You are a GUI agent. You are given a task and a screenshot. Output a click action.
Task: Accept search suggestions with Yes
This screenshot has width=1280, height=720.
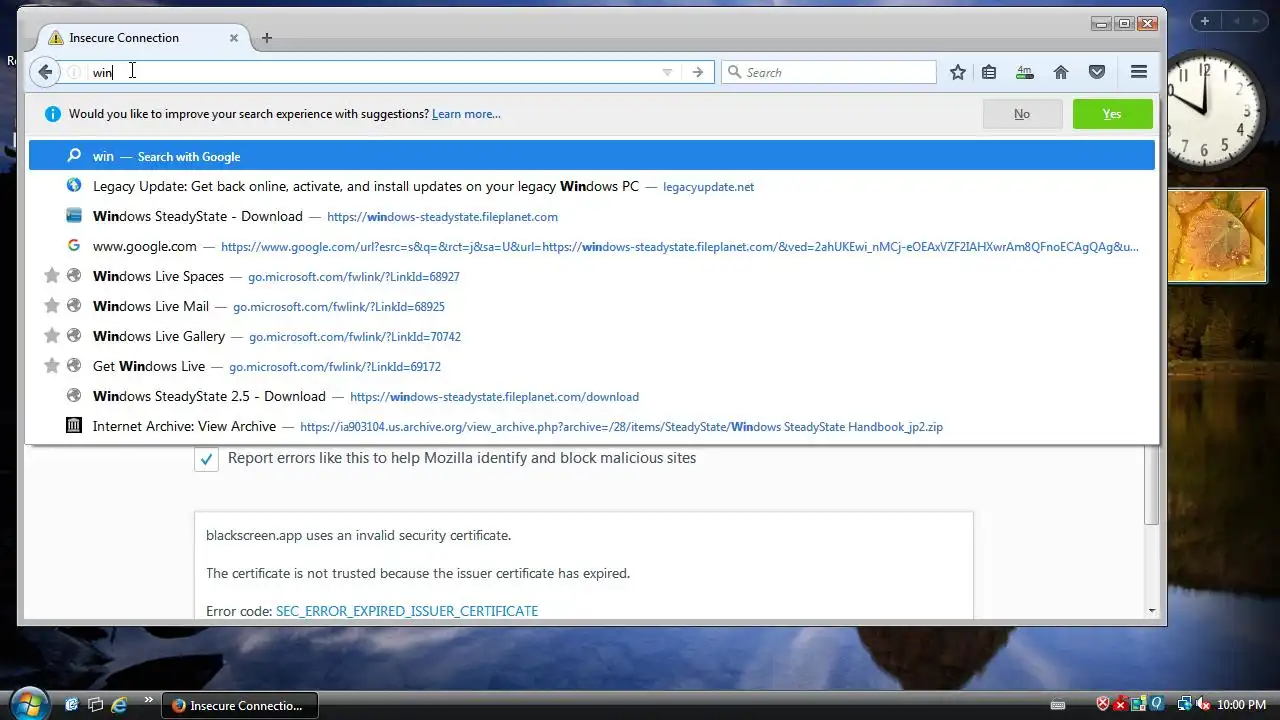pyautogui.click(x=1112, y=114)
